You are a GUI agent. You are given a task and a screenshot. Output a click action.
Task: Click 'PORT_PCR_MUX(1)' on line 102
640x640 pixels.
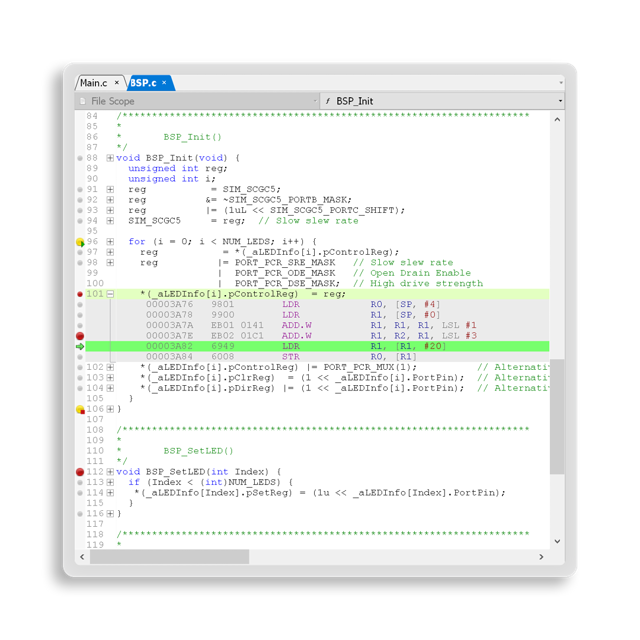(367, 367)
